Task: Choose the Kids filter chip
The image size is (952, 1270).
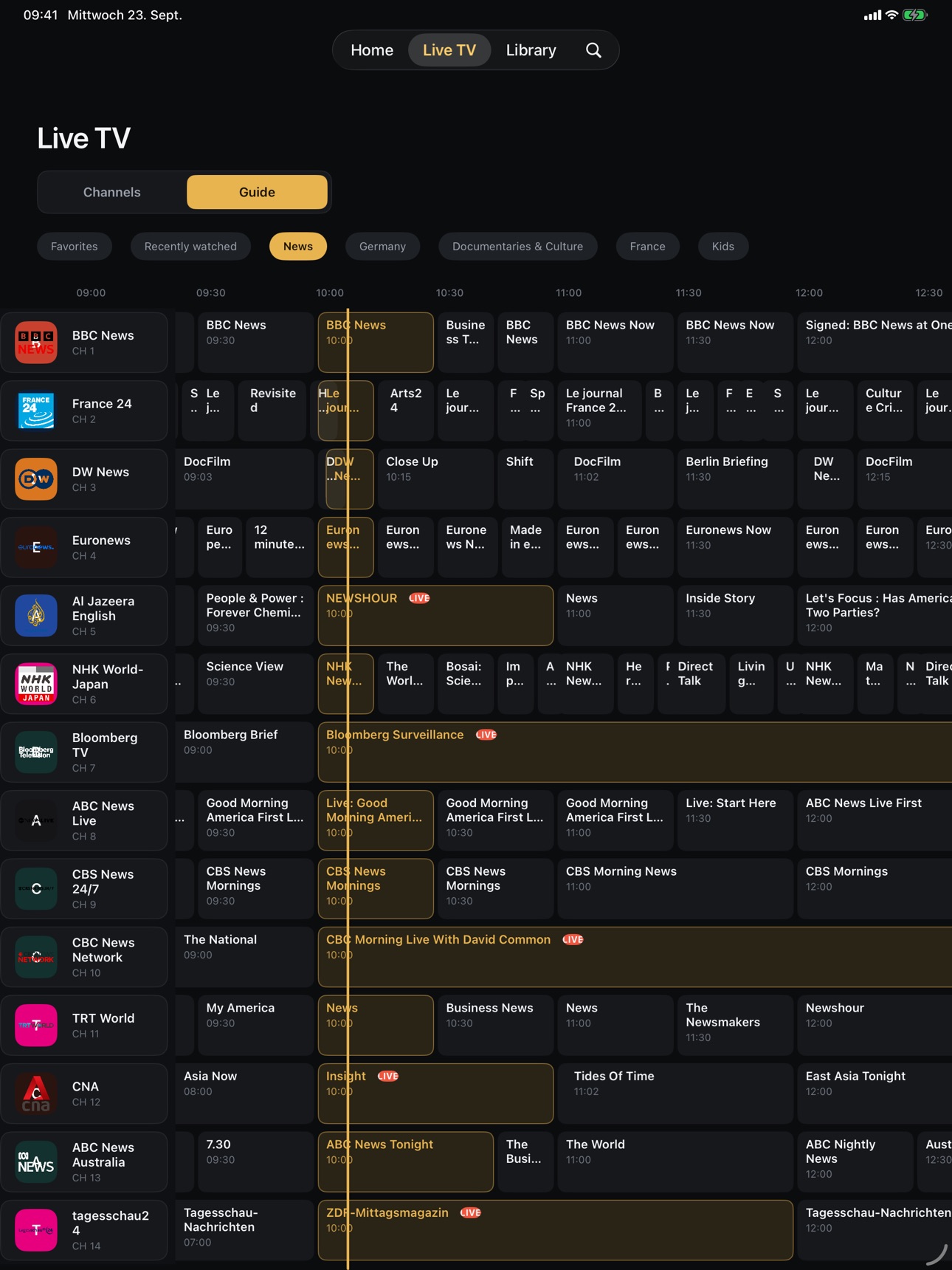Action: coord(723,247)
